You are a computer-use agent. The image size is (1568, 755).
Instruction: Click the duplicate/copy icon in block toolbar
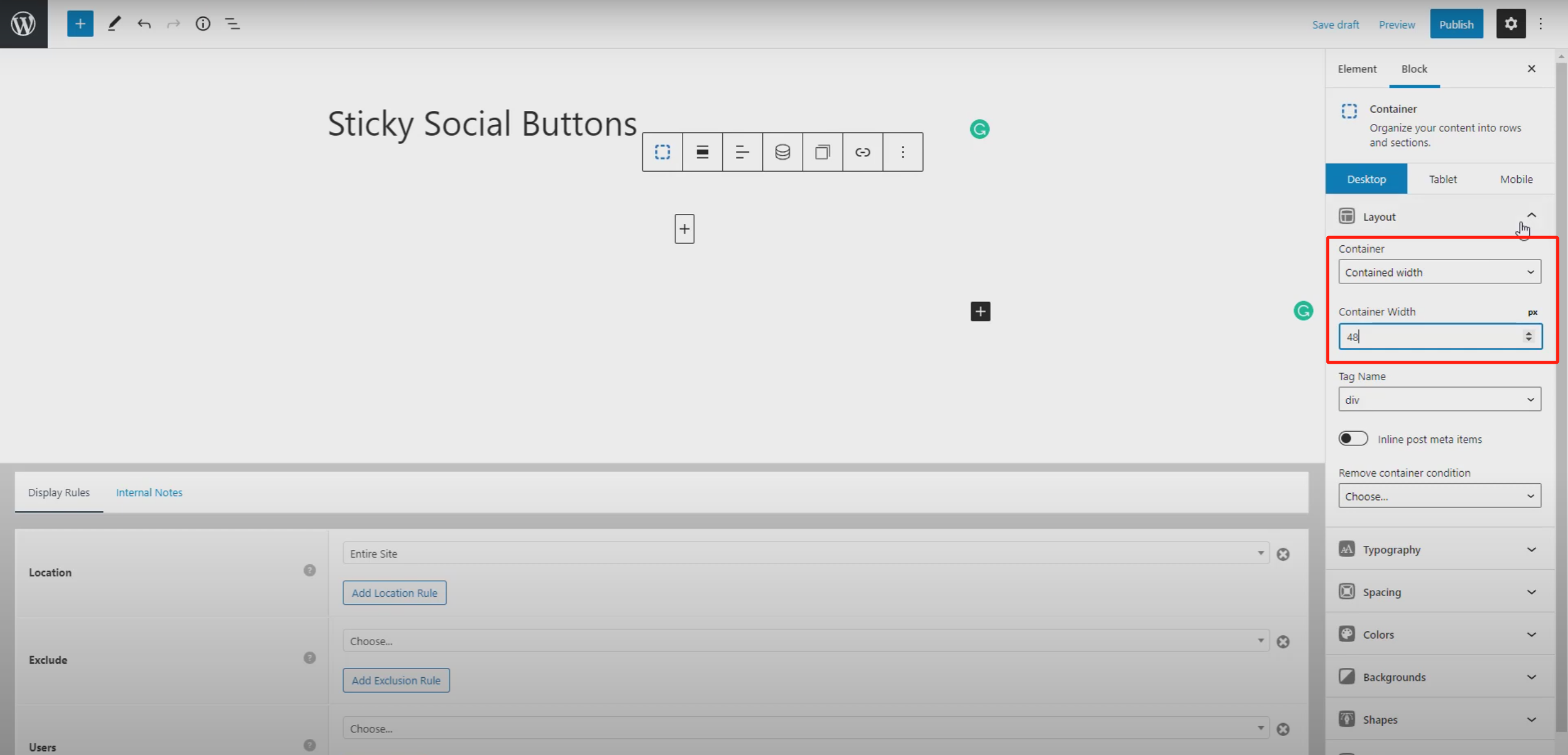(822, 151)
